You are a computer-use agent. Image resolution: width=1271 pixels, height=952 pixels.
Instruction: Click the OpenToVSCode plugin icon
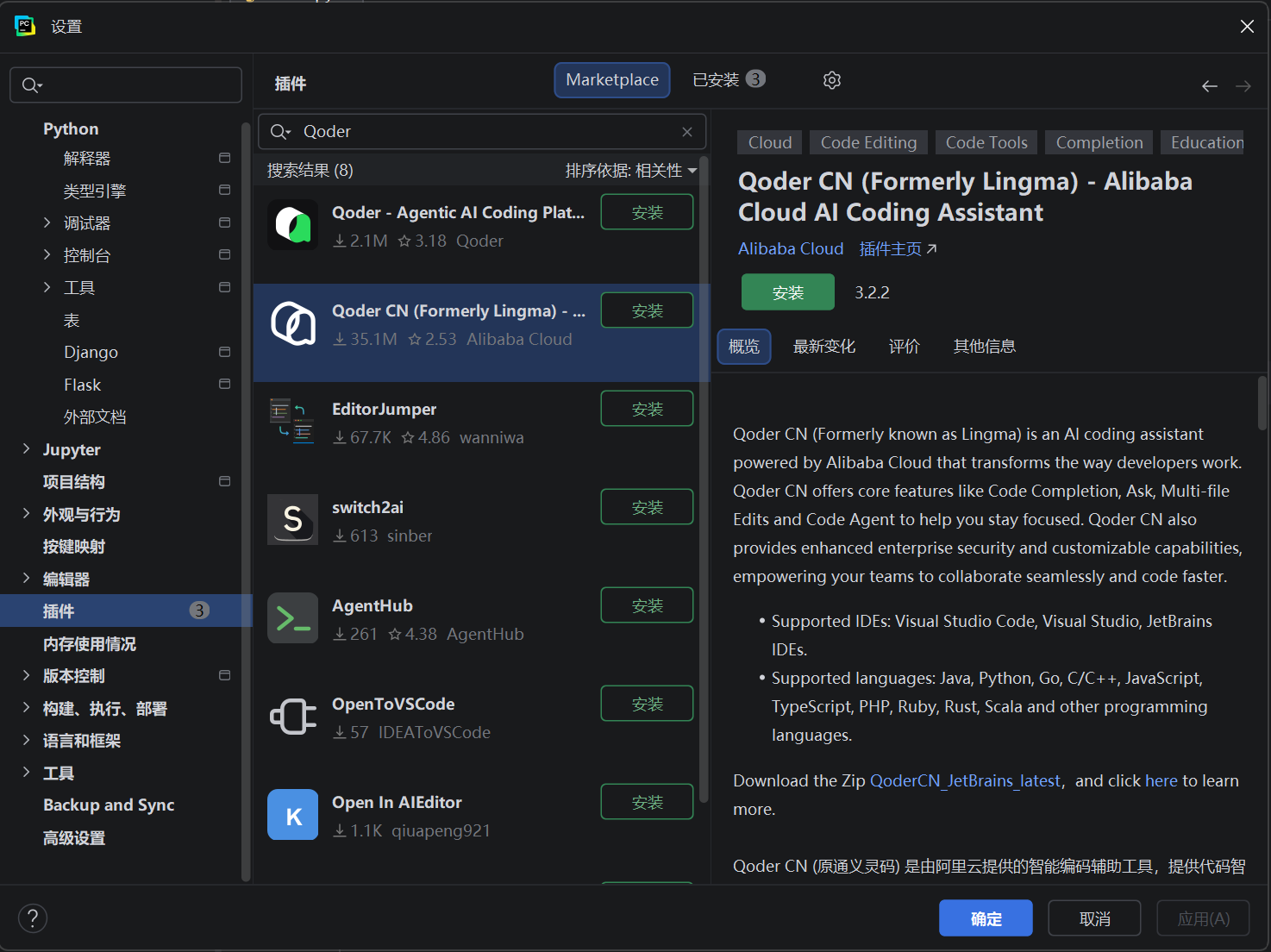tap(293, 717)
